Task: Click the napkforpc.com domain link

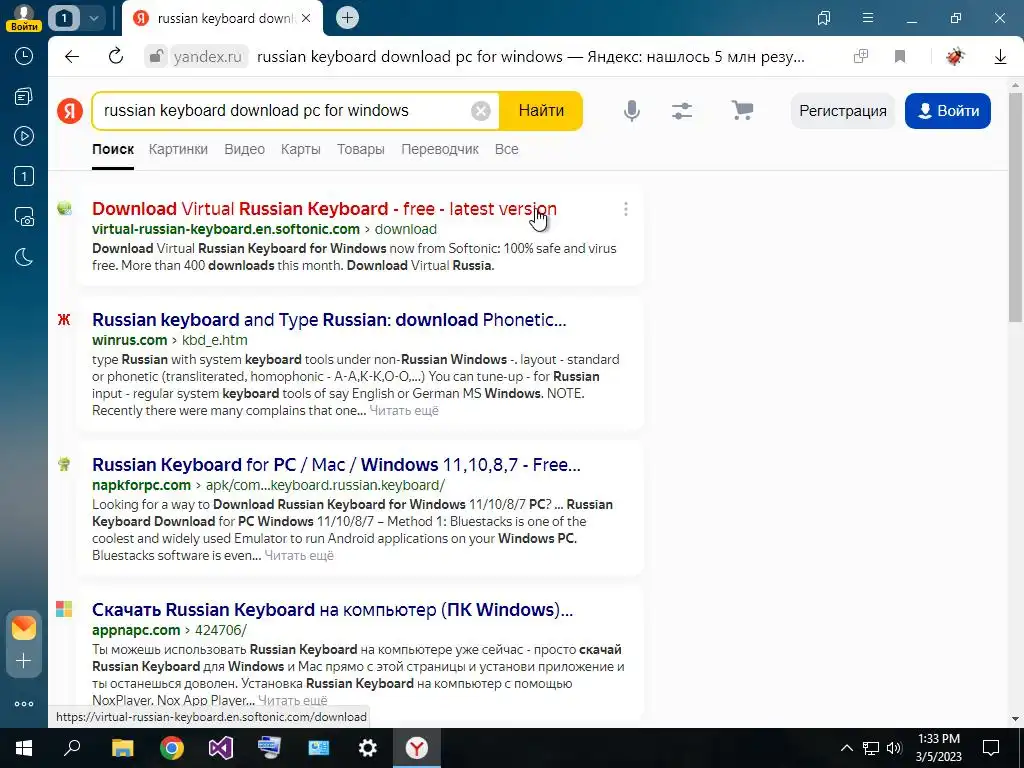Action: click(141, 485)
